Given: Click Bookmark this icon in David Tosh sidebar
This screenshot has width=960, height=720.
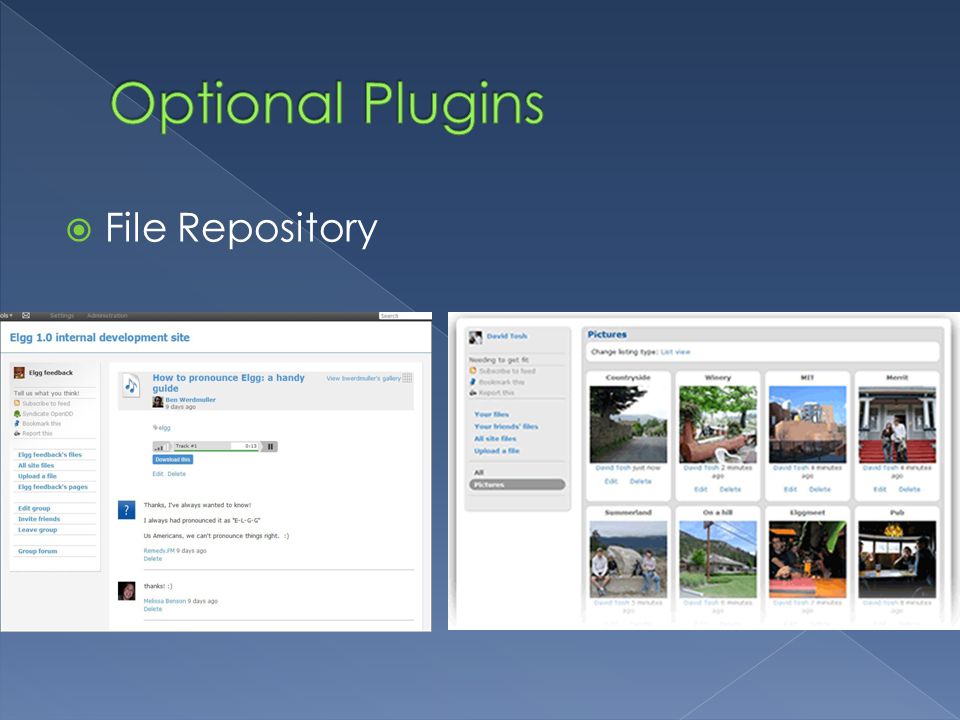Looking at the screenshot, I should click(473, 382).
